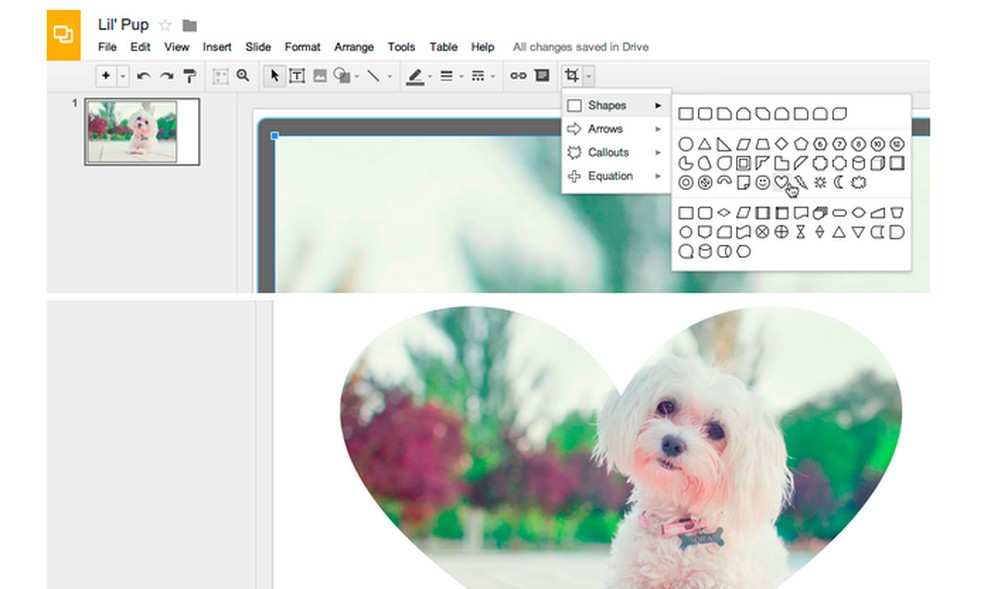Star the Lil' Pup presentation
The height and width of the screenshot is (589, 984).
(165, 25)
